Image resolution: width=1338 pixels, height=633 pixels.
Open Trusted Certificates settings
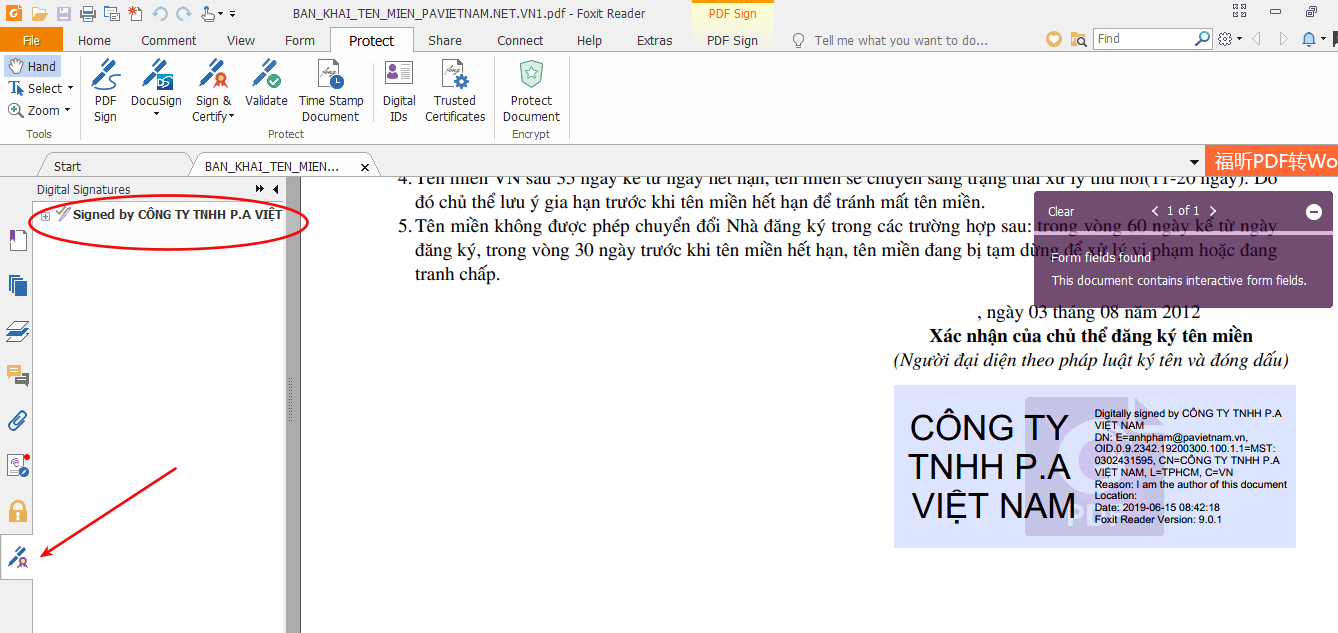click(x=455, y=90)
